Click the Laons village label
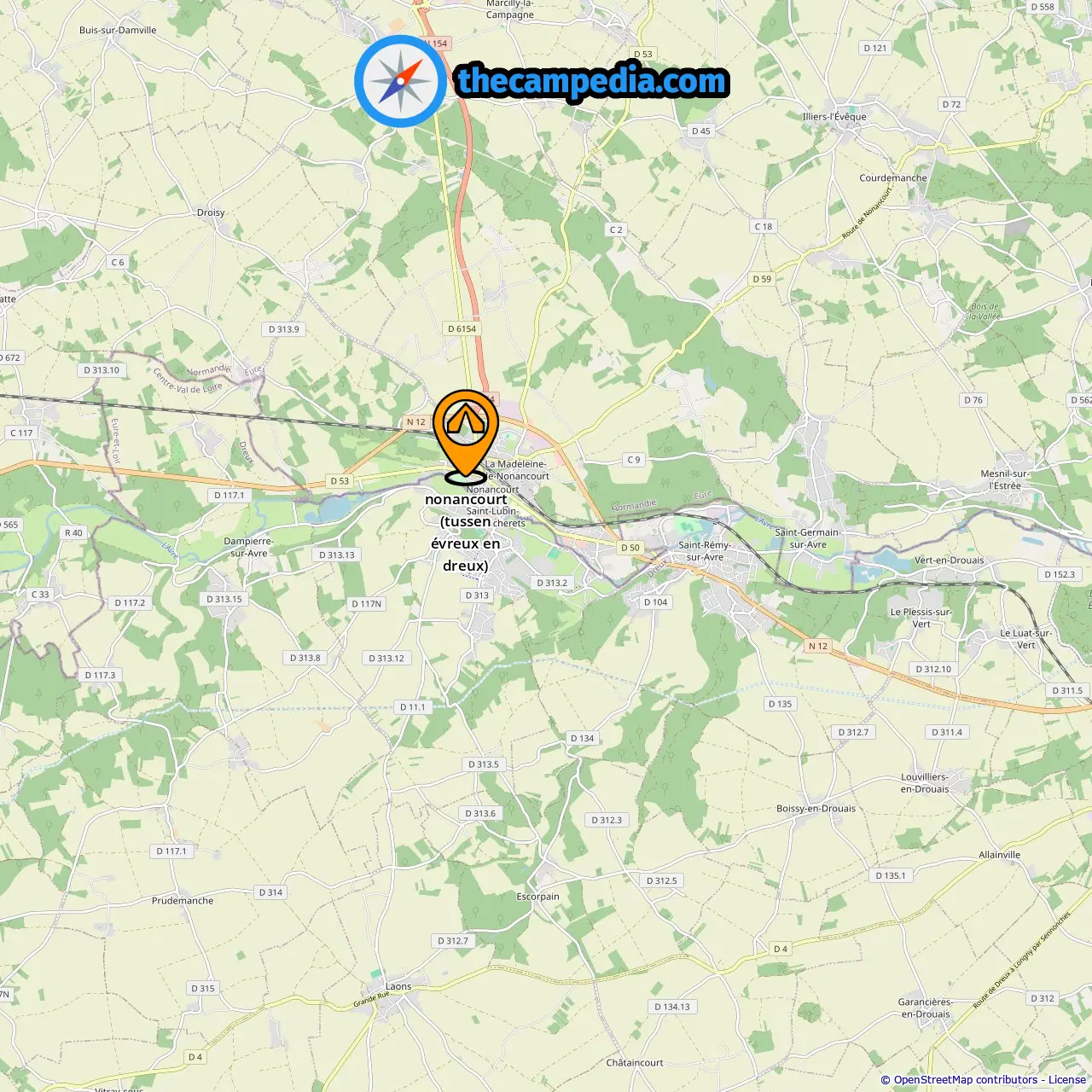The width and height of the screenshot is (1092, 1092). coord(398,986)
